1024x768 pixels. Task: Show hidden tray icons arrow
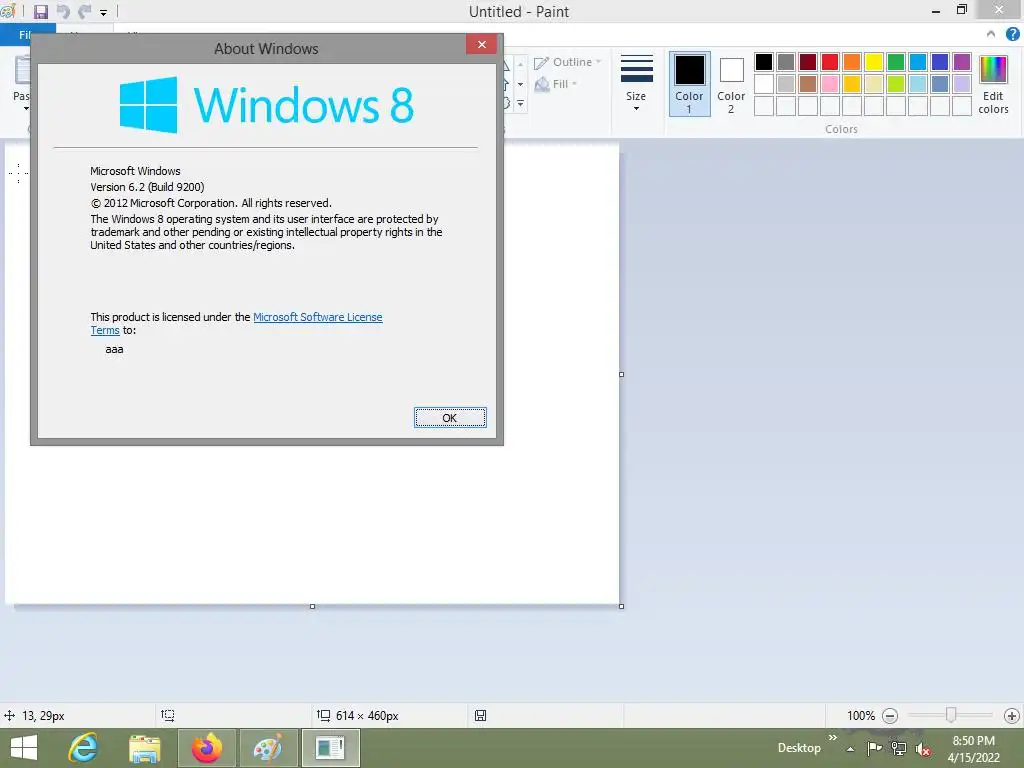pos(850,749)
